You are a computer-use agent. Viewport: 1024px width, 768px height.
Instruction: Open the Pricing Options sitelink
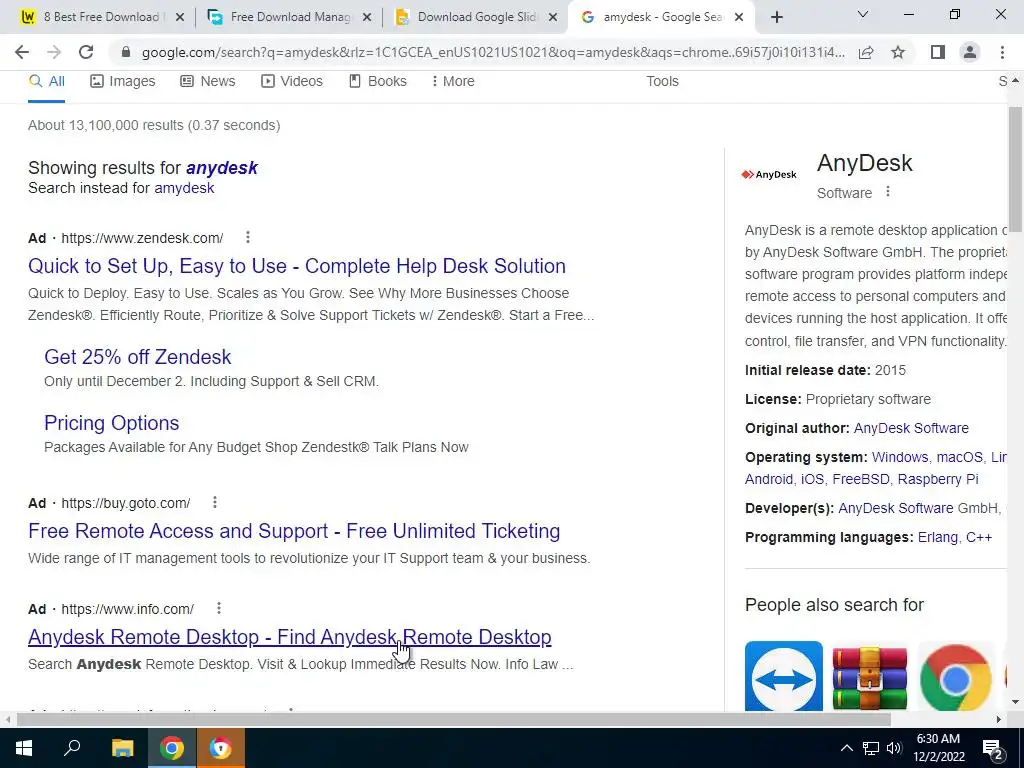click(112, 423)
